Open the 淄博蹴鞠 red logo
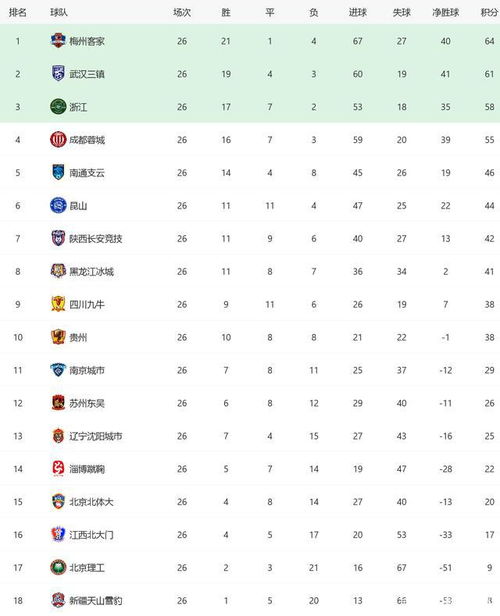The height and width of the screenshot is (616, 500). (58, 469)
